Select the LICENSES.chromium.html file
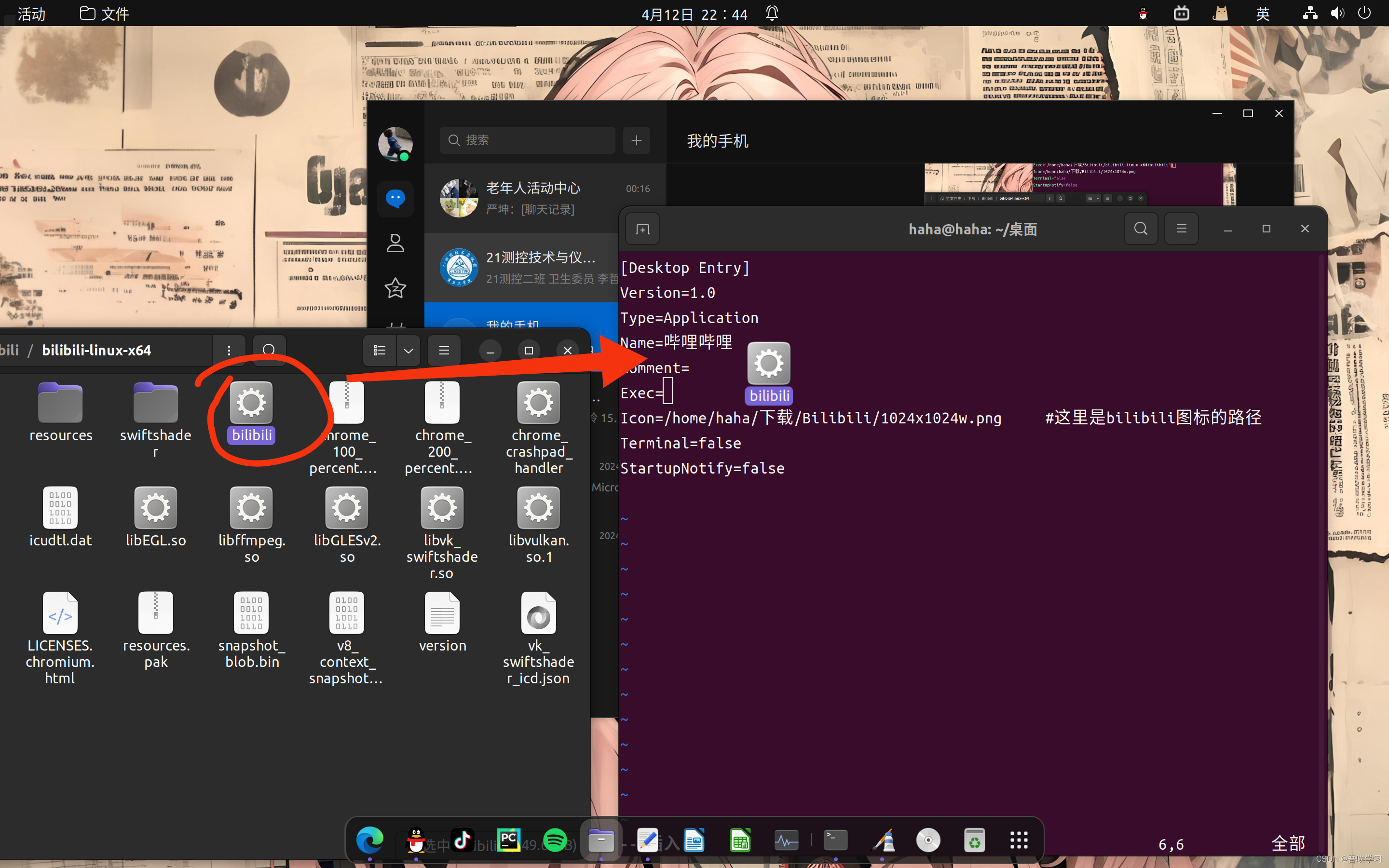1389x868 pixels. [60, 638]
